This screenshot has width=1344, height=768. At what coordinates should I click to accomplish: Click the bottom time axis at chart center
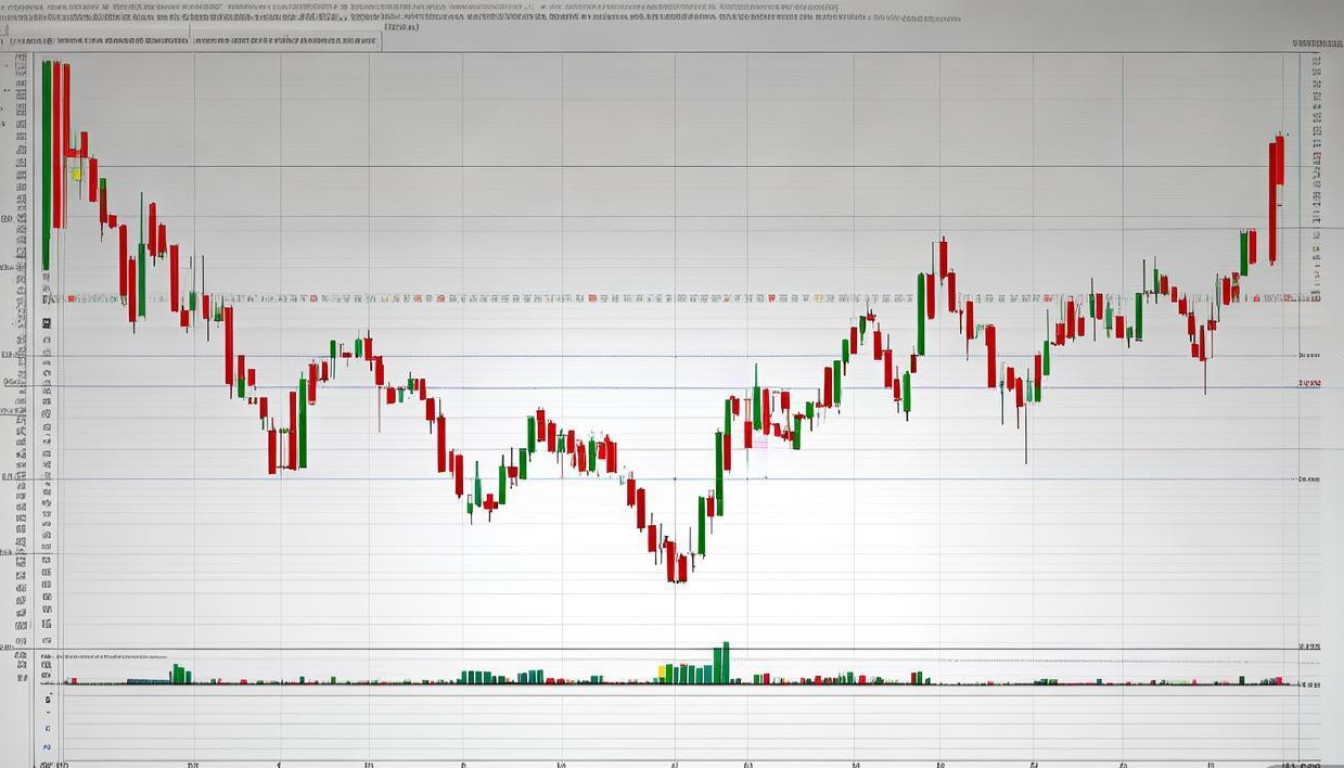674,764
